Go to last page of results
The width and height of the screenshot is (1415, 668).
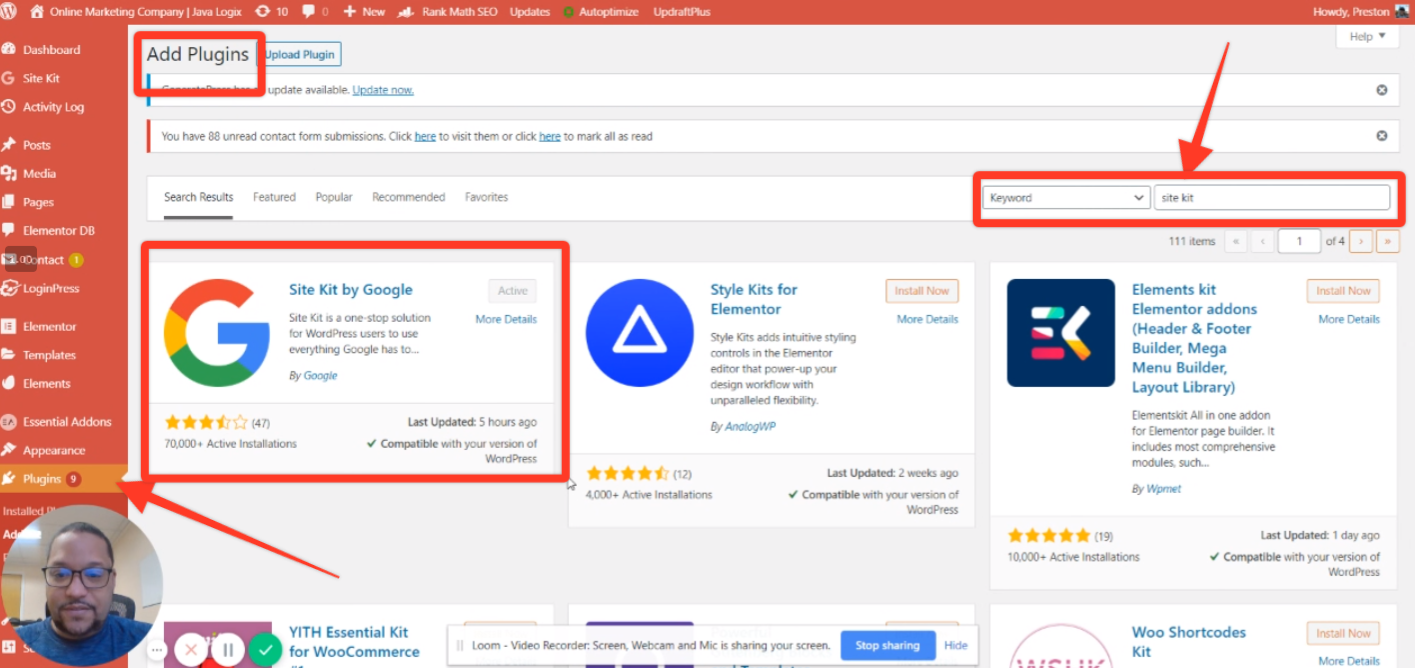(x=1388, y=241)
